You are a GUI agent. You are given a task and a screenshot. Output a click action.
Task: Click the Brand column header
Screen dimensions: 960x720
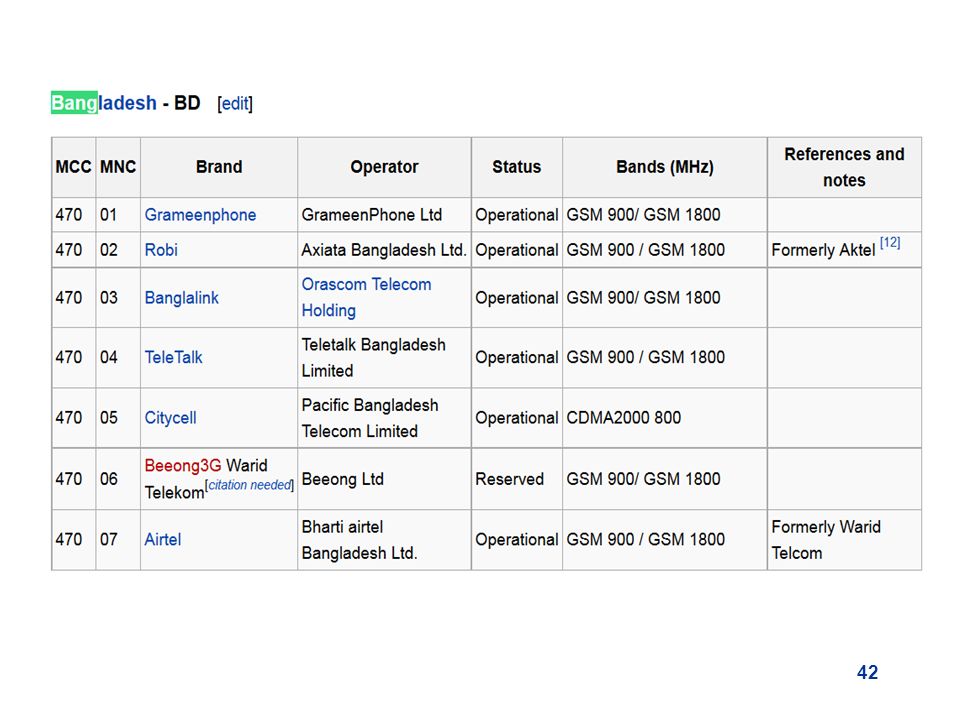coord(219,167)
